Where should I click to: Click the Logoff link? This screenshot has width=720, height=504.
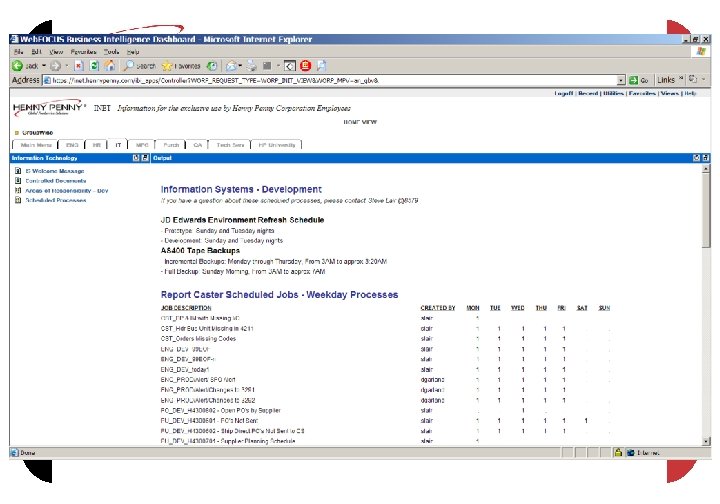[563, 93]
